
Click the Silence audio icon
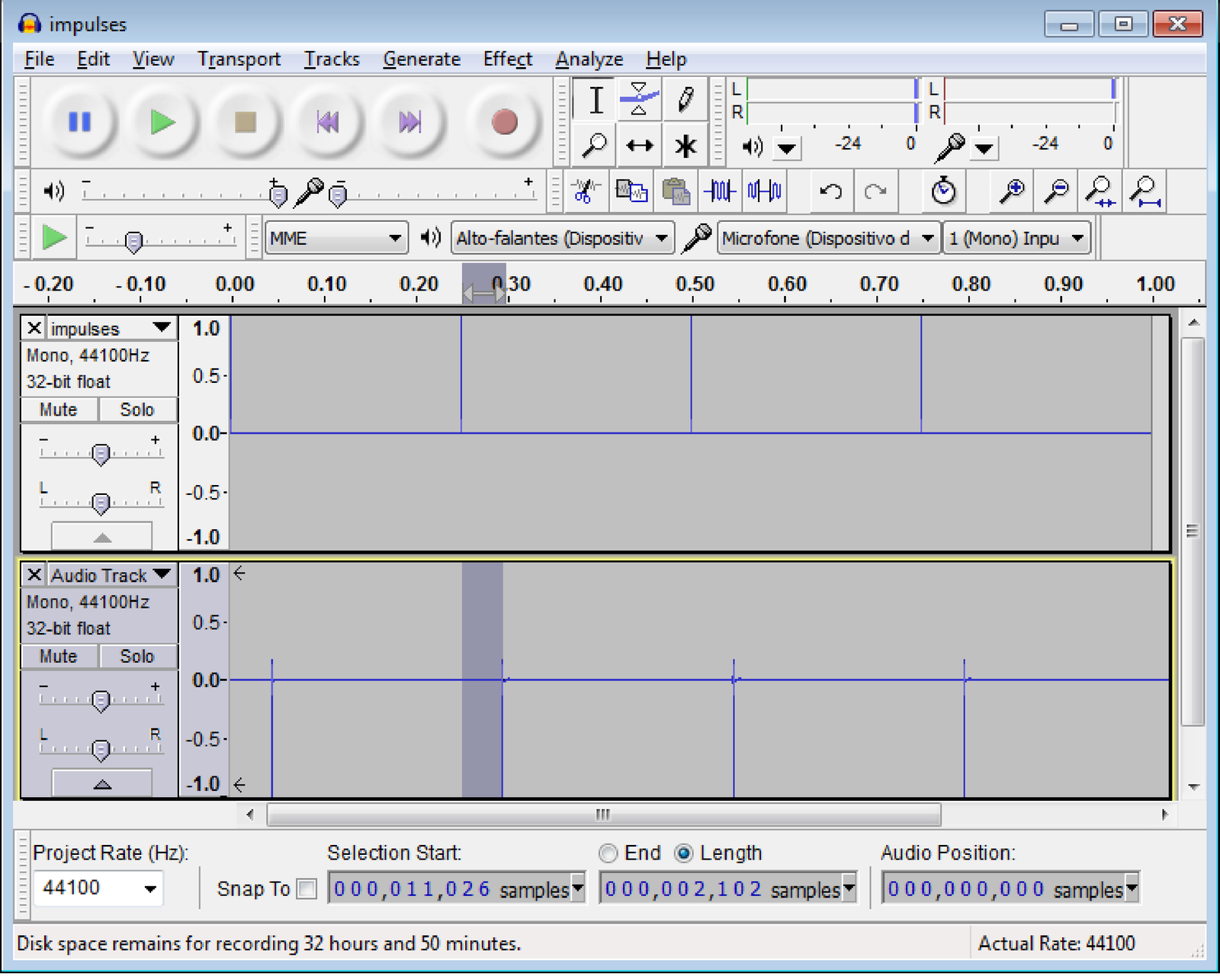pos(765,191)
